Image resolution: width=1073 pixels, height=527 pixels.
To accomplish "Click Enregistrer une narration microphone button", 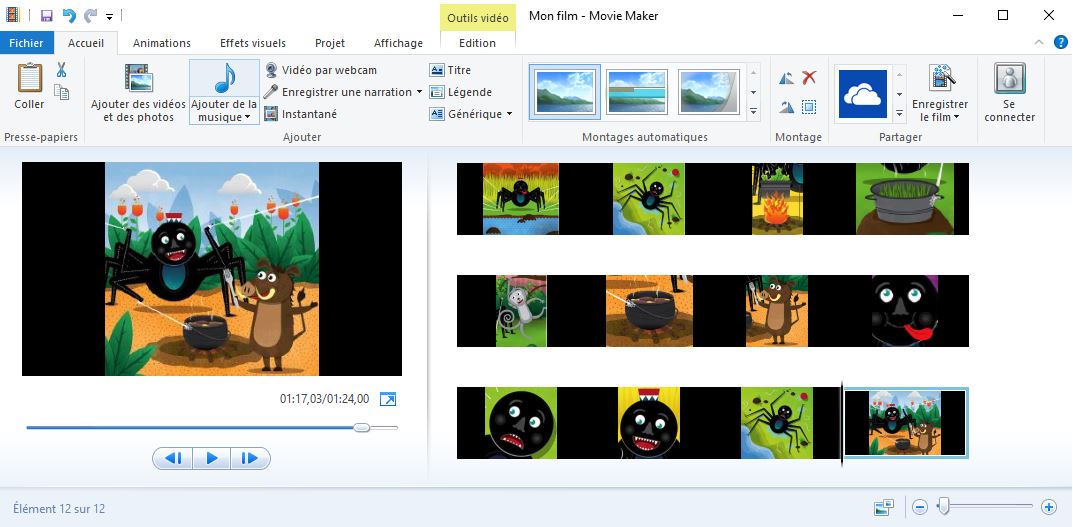I will (x=338, y=92).
